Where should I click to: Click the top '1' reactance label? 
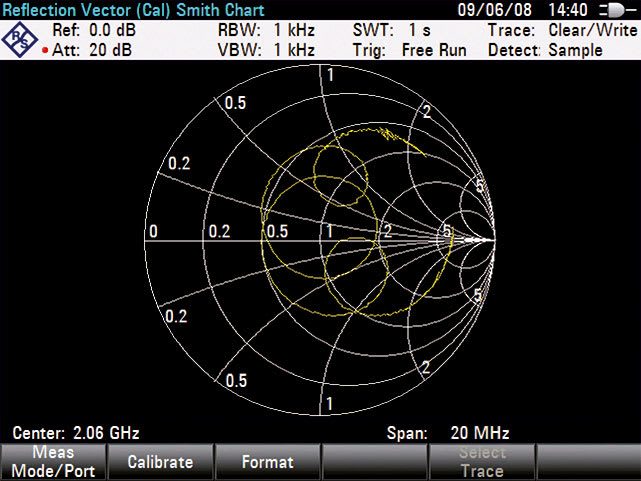click(x=330, y=75)
